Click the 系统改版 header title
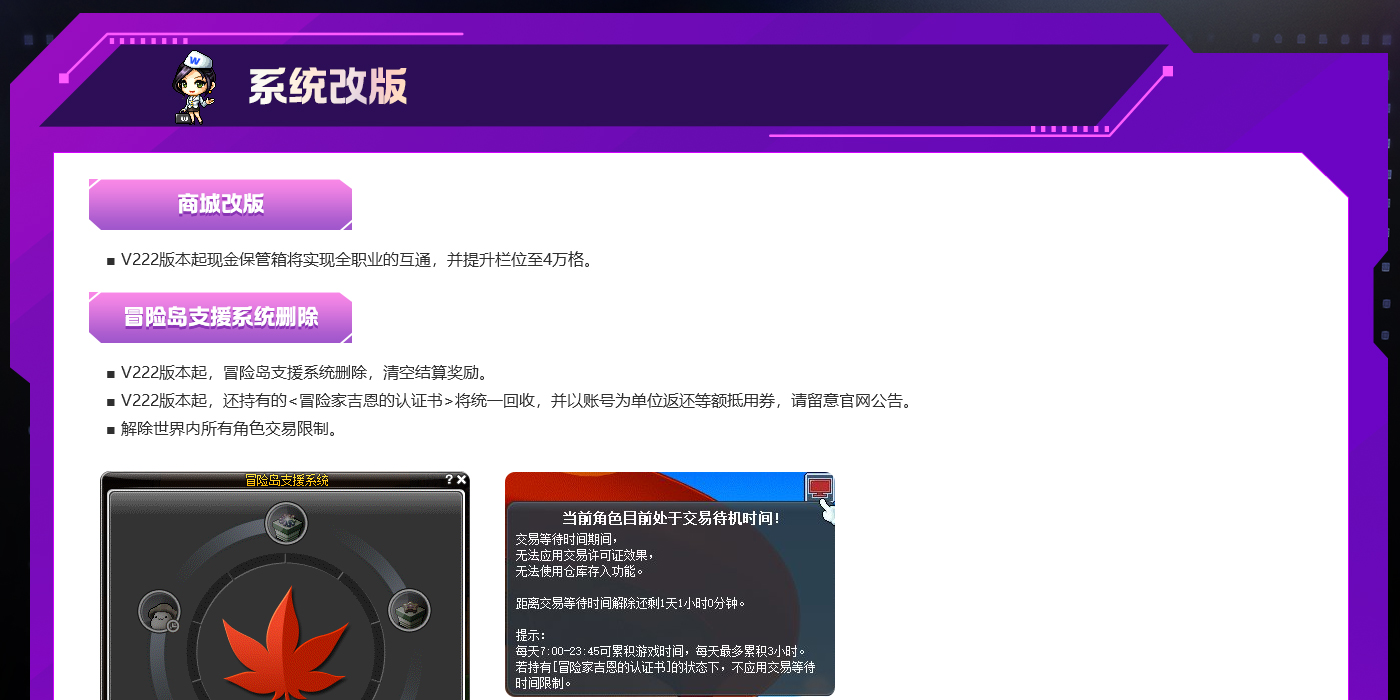This screenshot has height=700, width=1400. point(328,87)
